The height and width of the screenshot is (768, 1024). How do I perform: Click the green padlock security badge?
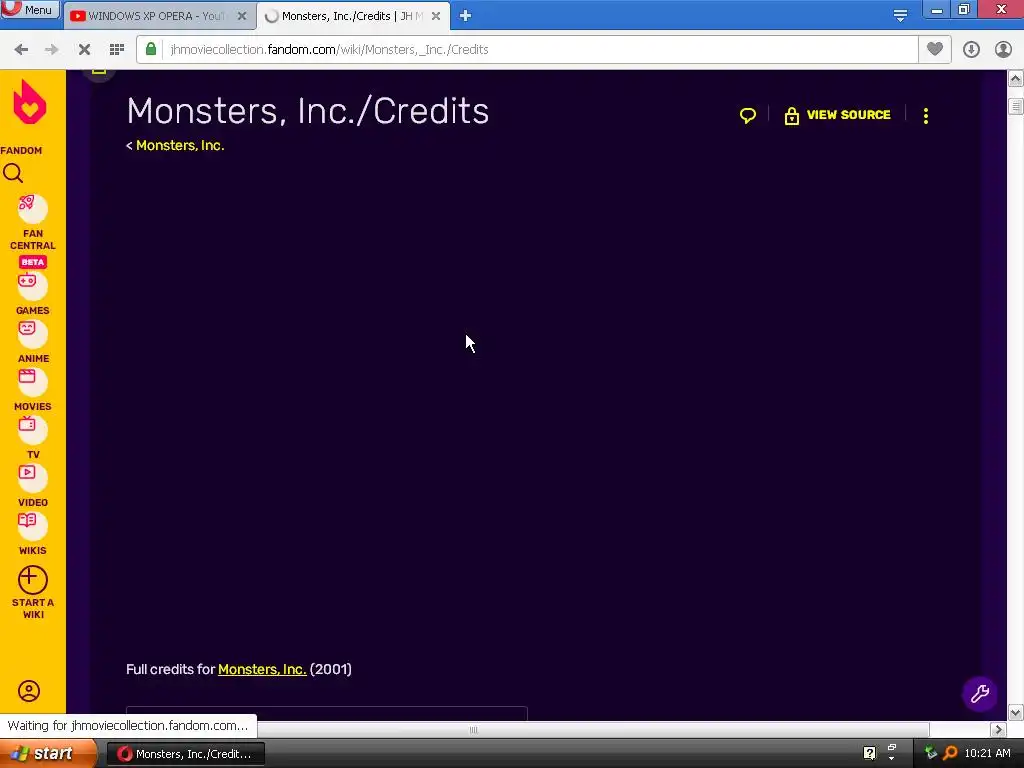pos(151,49)
